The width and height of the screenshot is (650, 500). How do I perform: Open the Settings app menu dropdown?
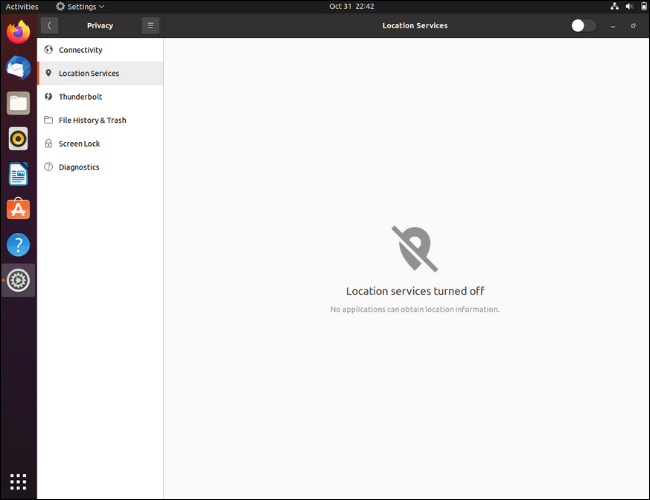(80, 7)
